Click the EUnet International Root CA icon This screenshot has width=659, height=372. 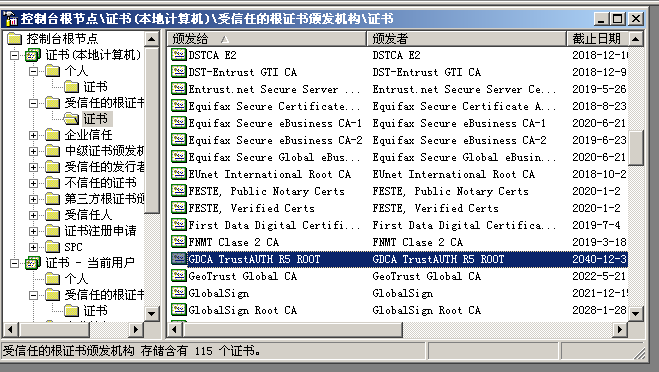tap(179, 174)
